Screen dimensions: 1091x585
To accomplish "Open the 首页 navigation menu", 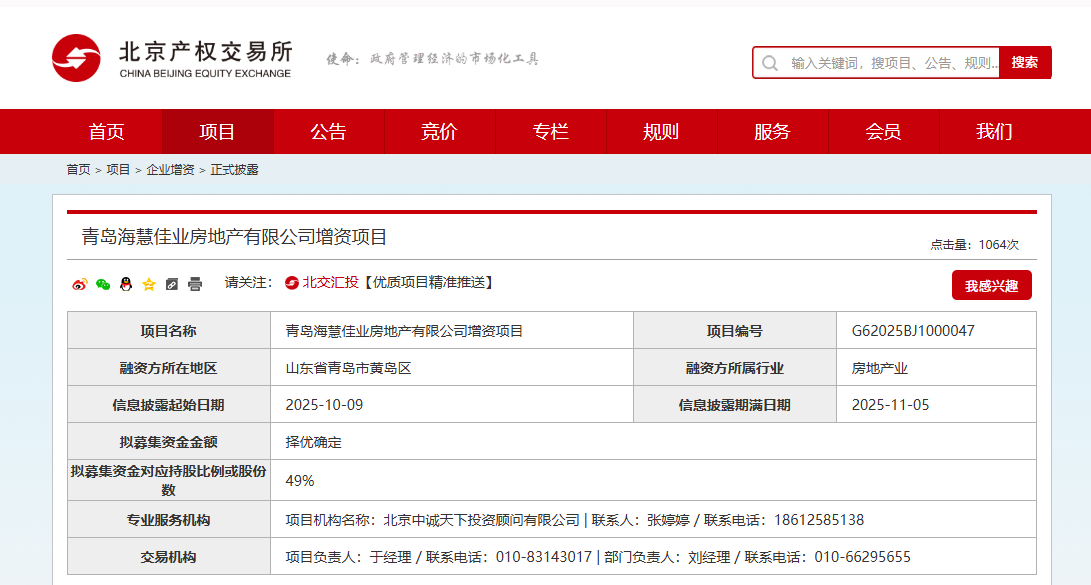I will click(106, 132).
